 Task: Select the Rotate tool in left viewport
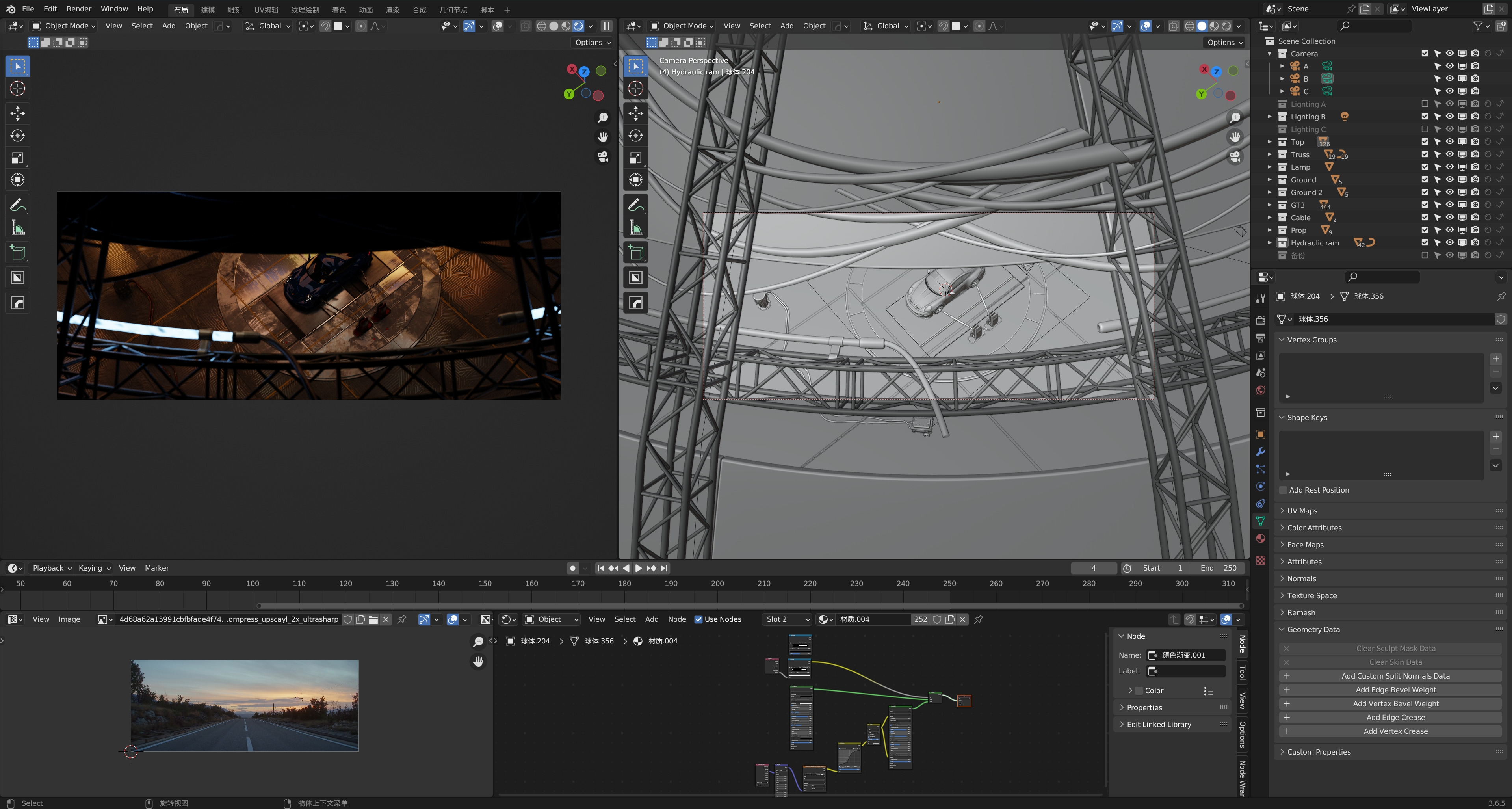[x=18, y=136]
